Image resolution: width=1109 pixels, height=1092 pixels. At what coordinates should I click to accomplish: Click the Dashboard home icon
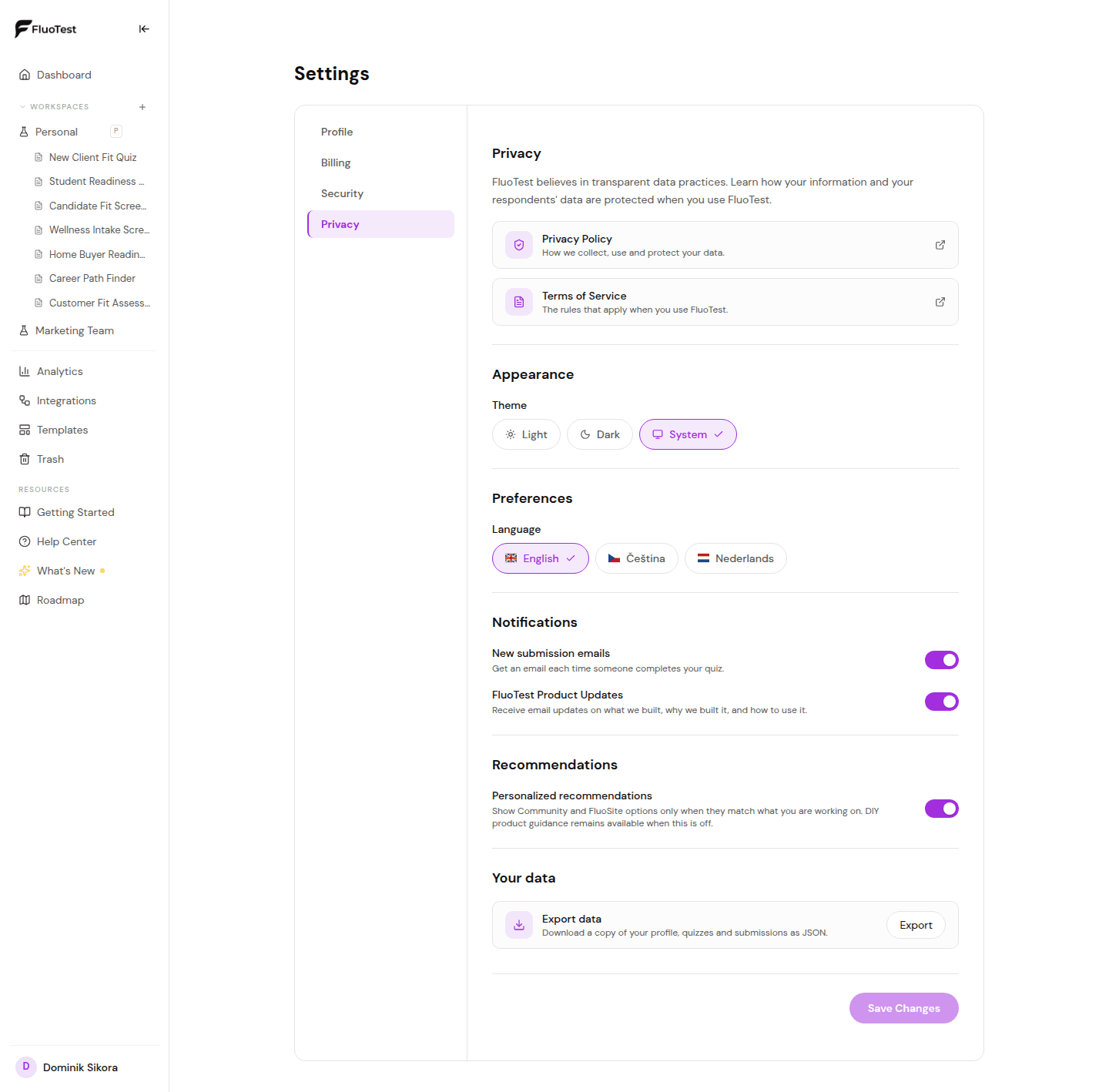coord(25,75)
